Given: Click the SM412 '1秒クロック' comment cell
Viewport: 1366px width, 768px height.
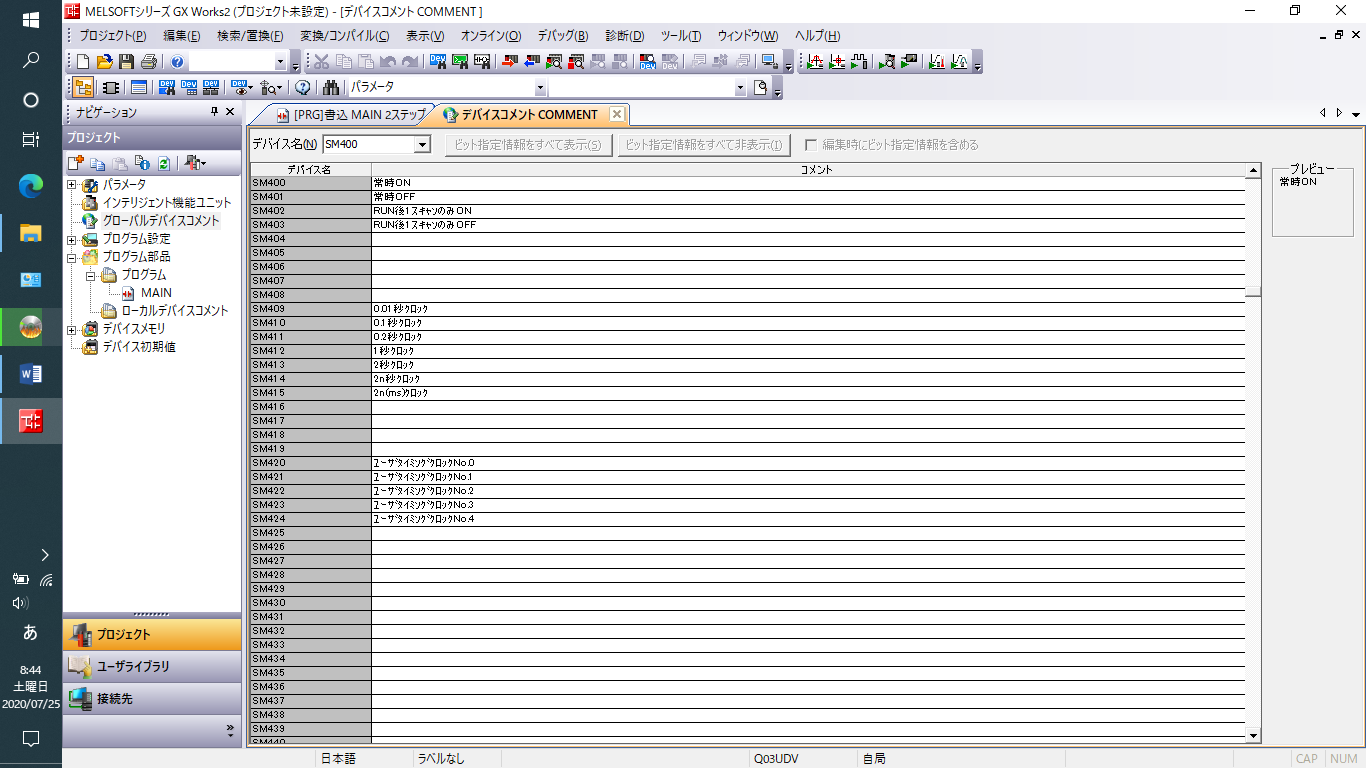Looking at the screenshot, I should pyautogui.click(x=808, y=351).
